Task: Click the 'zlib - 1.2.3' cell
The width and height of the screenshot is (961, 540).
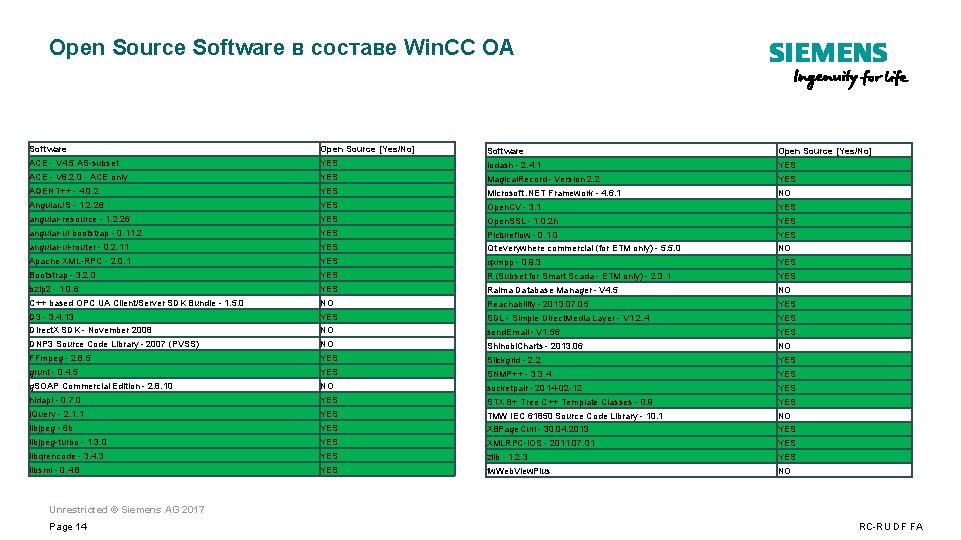Action: [x=631, y=457]
